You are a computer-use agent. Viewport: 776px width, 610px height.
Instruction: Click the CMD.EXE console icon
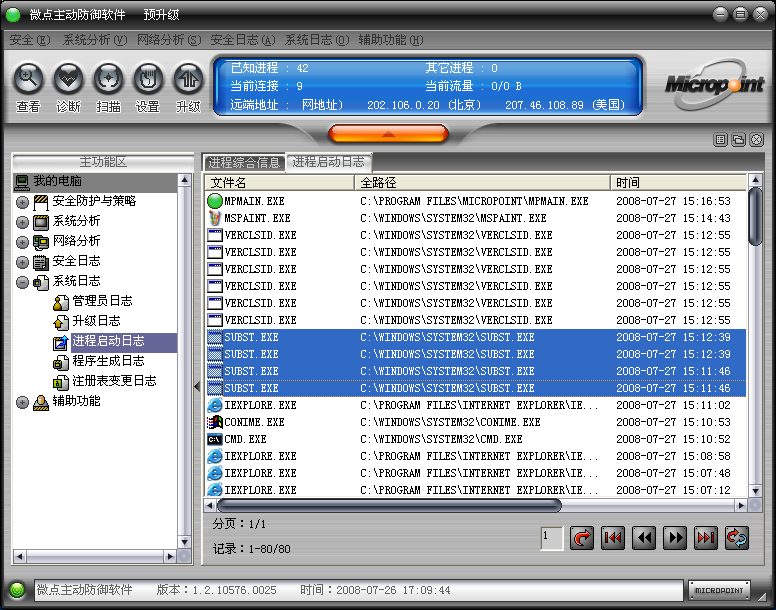(215, 439)
